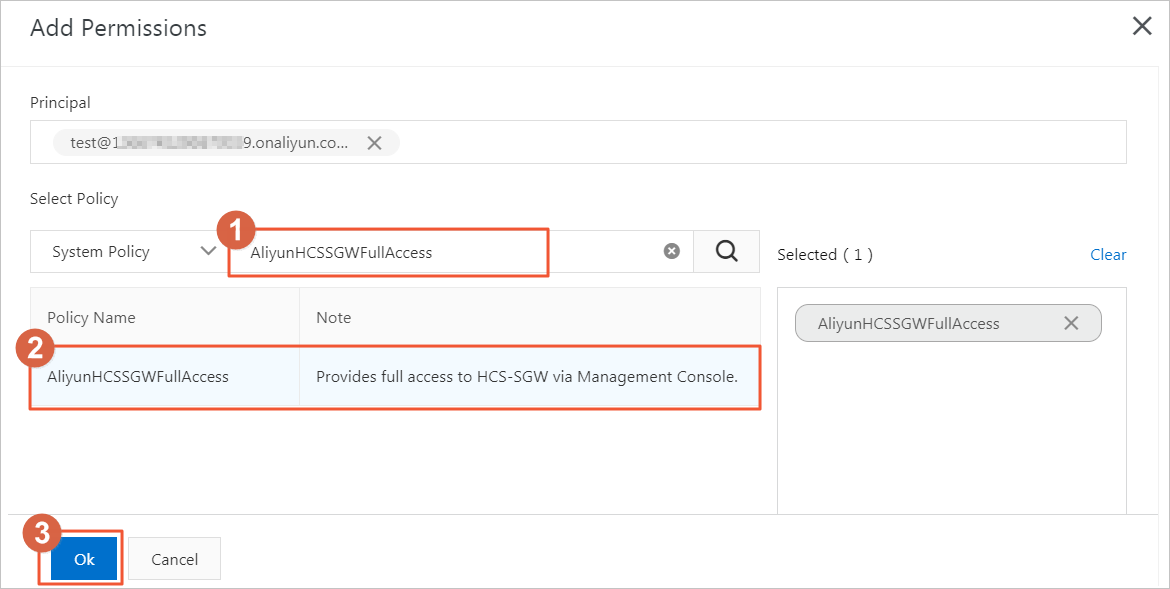Remove the test principal tag

point(375,143)
